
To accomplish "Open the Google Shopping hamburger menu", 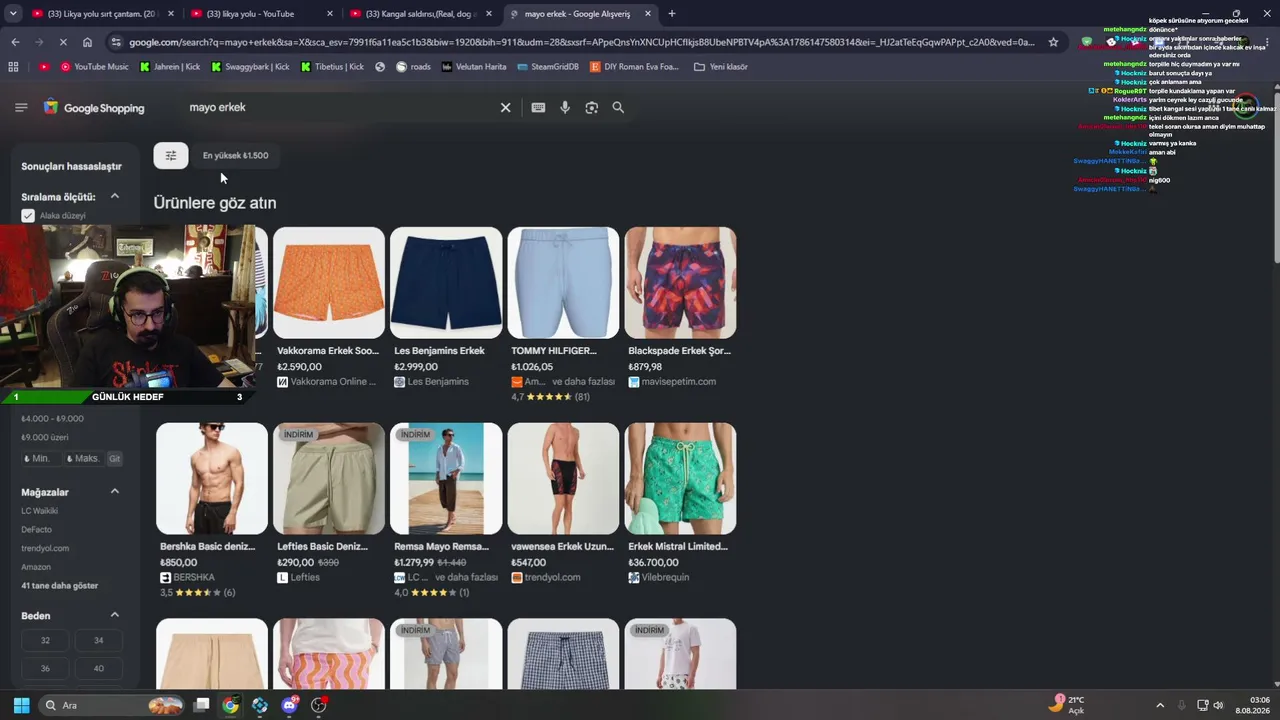I will tap(21, 107).
